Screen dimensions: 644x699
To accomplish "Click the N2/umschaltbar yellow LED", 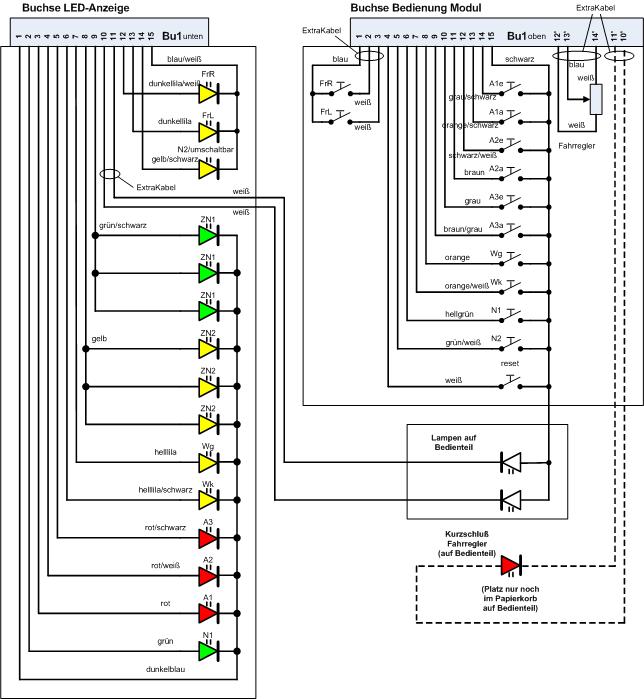I will [208, 169].
